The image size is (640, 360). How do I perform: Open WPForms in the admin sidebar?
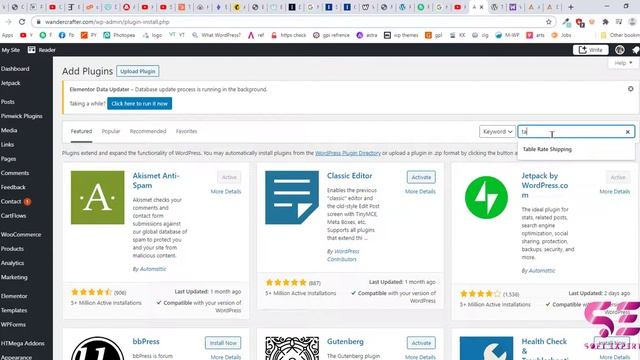coord(13,324)
